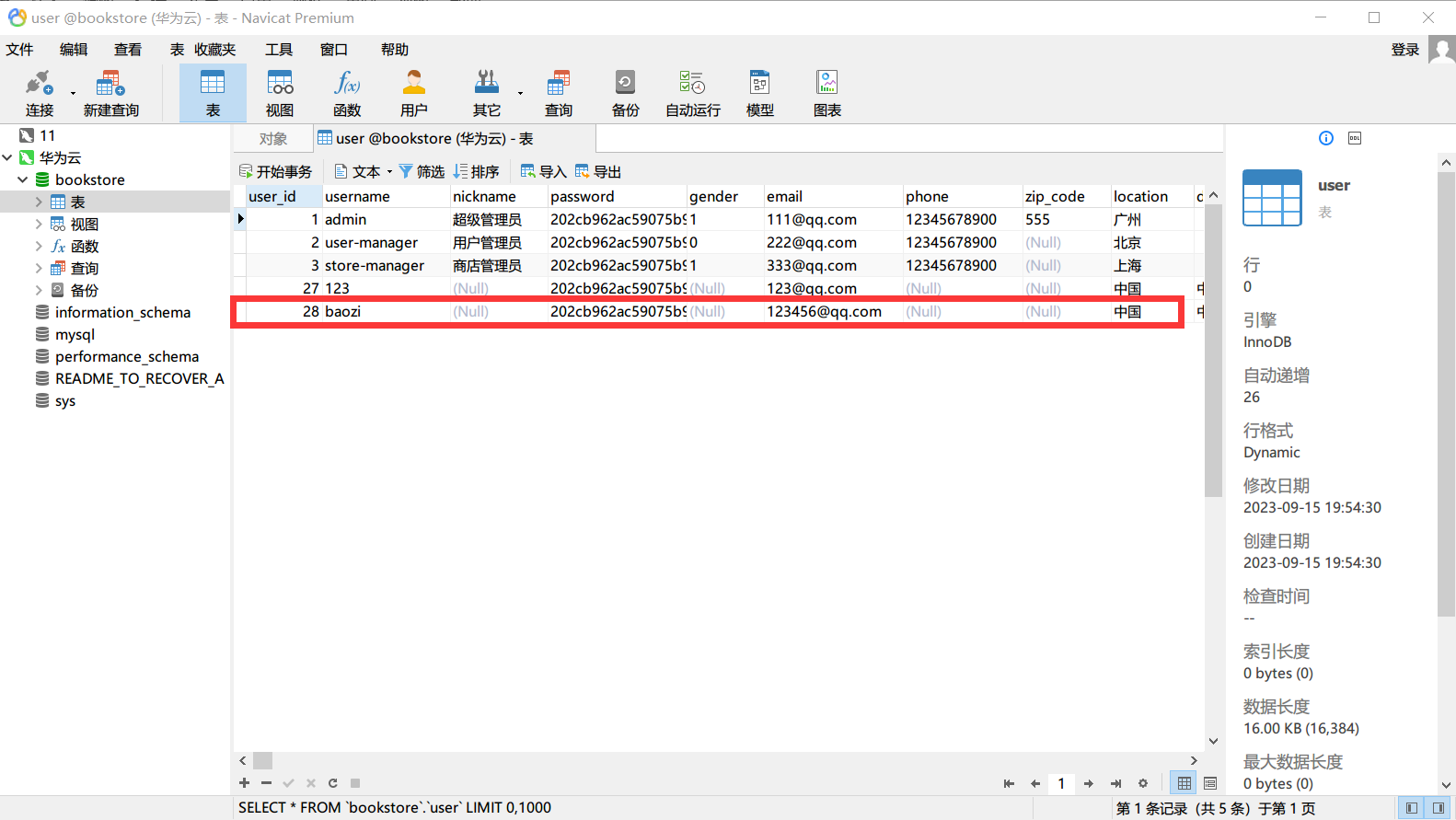Click the username column header
This screenshot has width=1456, height=820.
coord(386,196)
